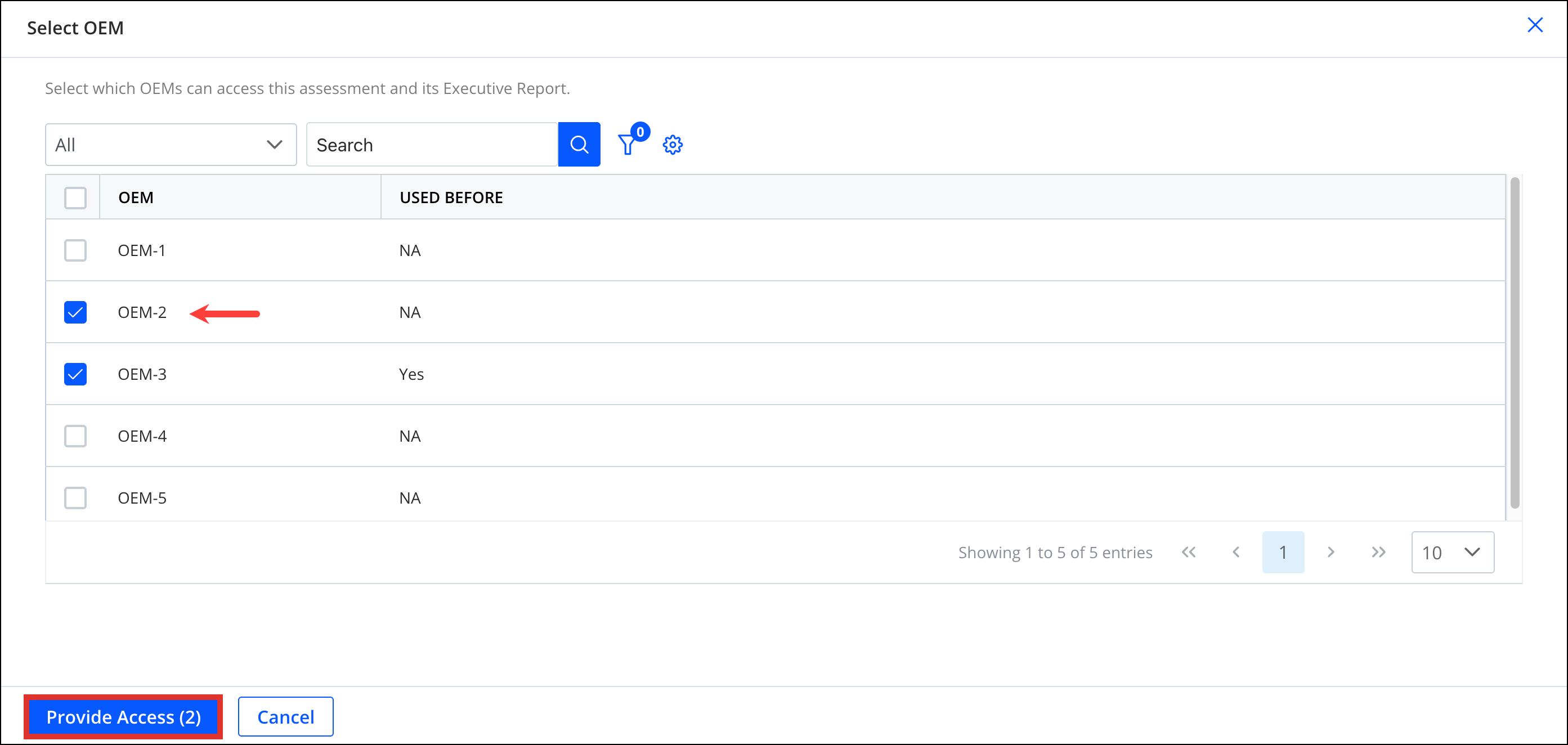Toggle the select-all checkbox in header
The image size is (1568, 745).
click(x=75, y=198)
